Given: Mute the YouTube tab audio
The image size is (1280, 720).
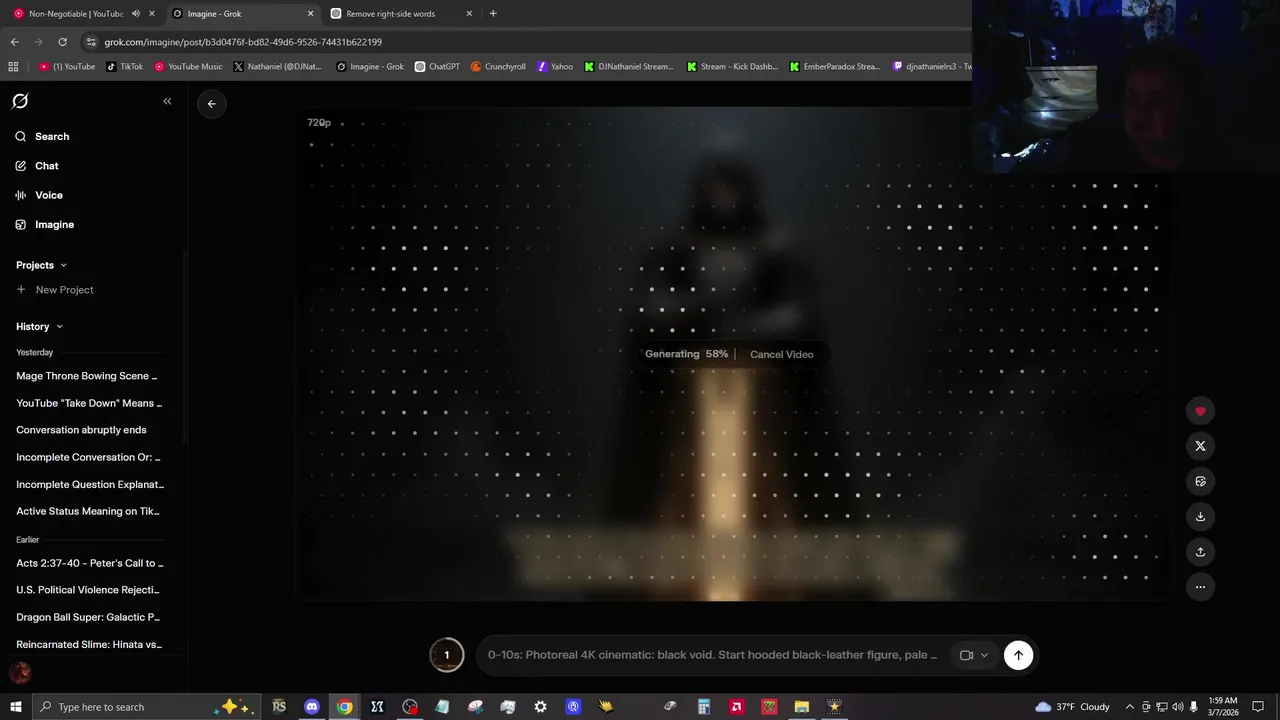Looking at the screenshot, I should 135,14.
